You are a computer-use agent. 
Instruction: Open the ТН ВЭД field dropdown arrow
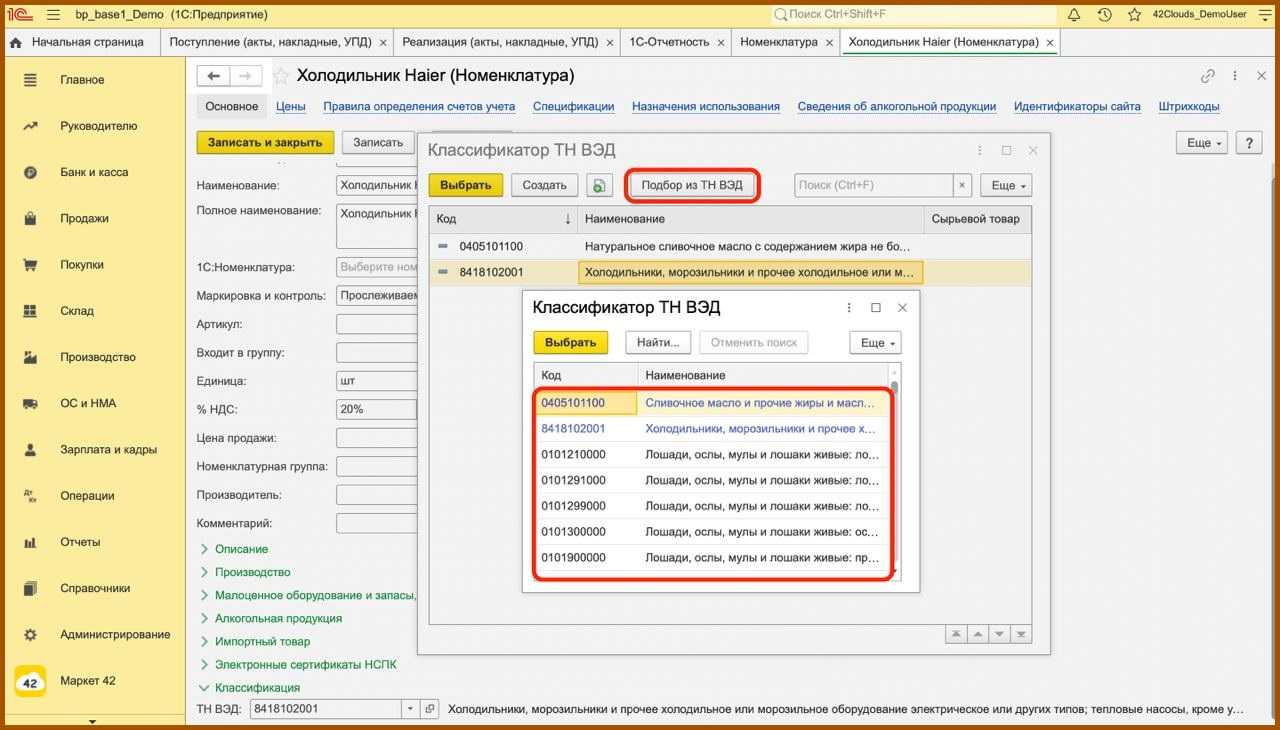[410, 709]
